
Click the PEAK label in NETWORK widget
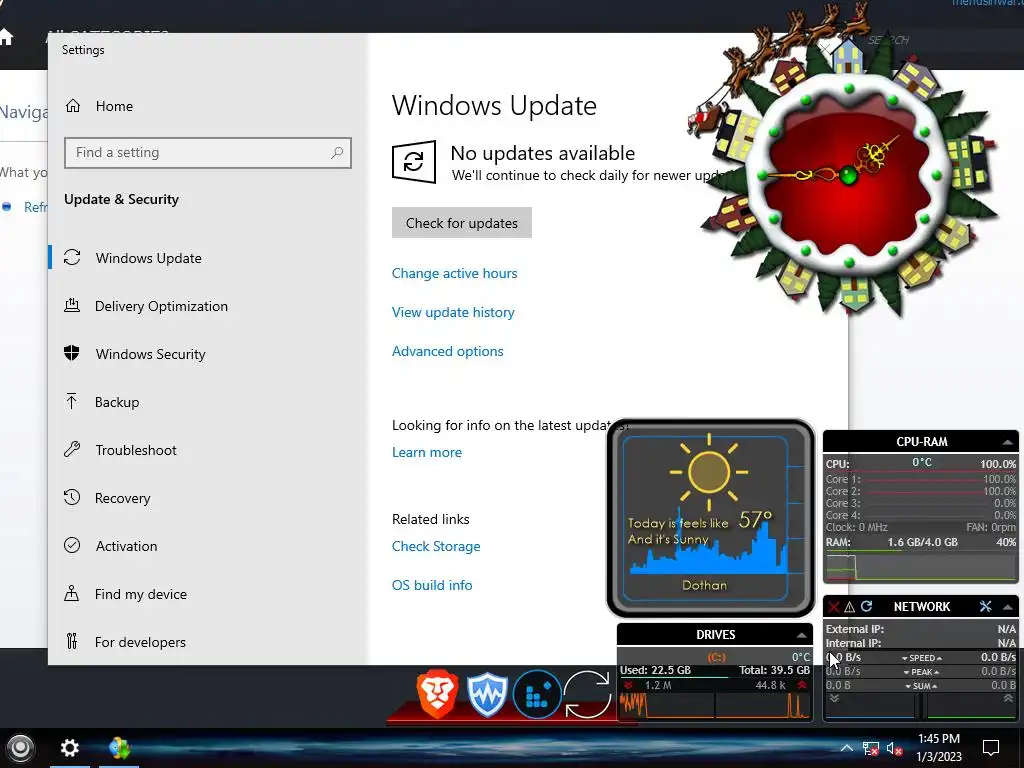(921, 672)
